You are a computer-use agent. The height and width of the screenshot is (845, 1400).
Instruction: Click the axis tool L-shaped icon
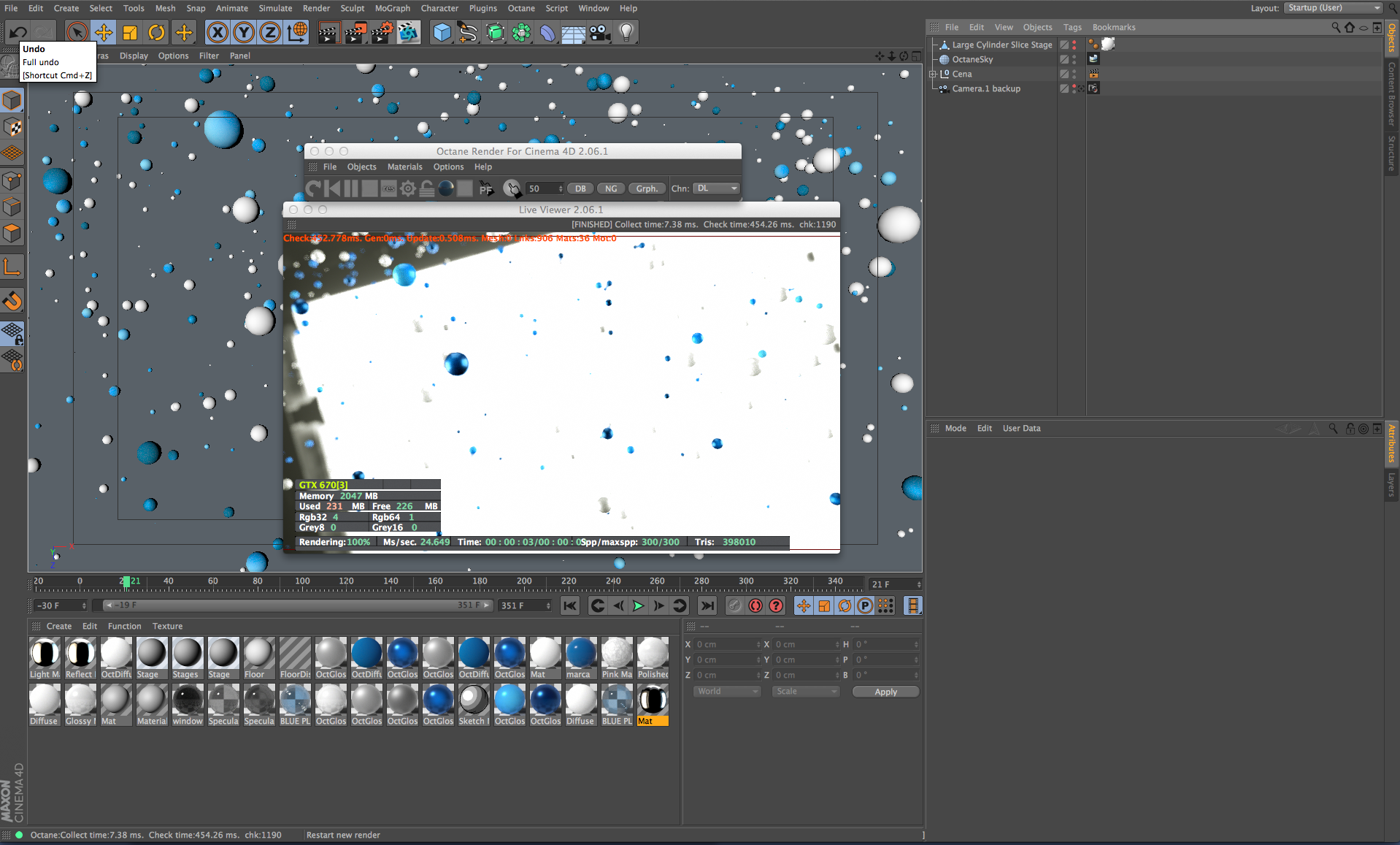point(13,267)
